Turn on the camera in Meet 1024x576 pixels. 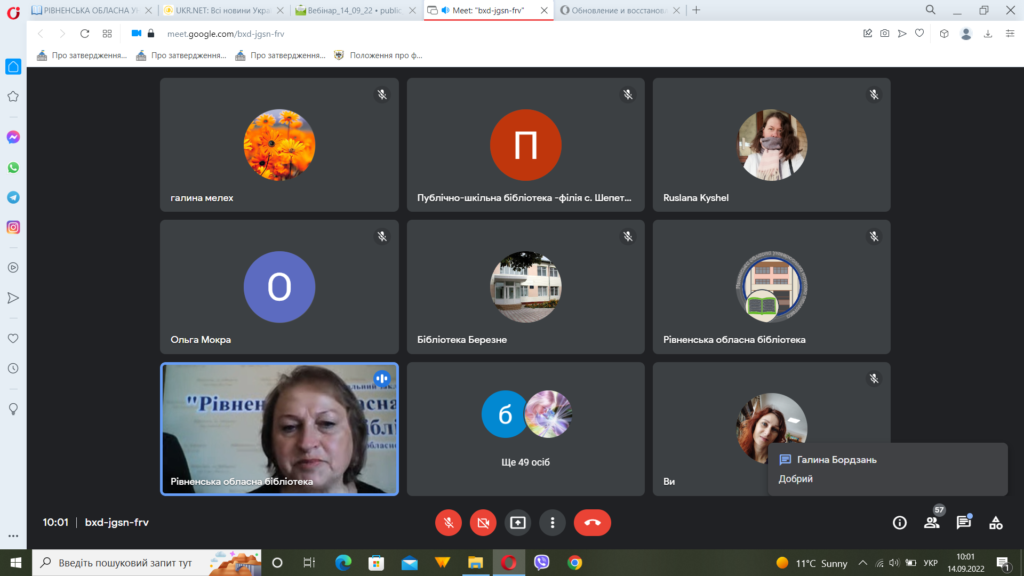click(483, 522)
